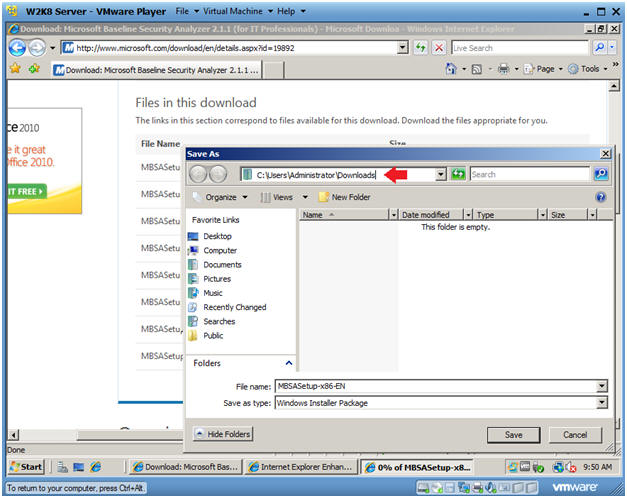This screenshot has height=498, width=627.
Task: Click the Hide Folders button
Action: pos(223,434)
